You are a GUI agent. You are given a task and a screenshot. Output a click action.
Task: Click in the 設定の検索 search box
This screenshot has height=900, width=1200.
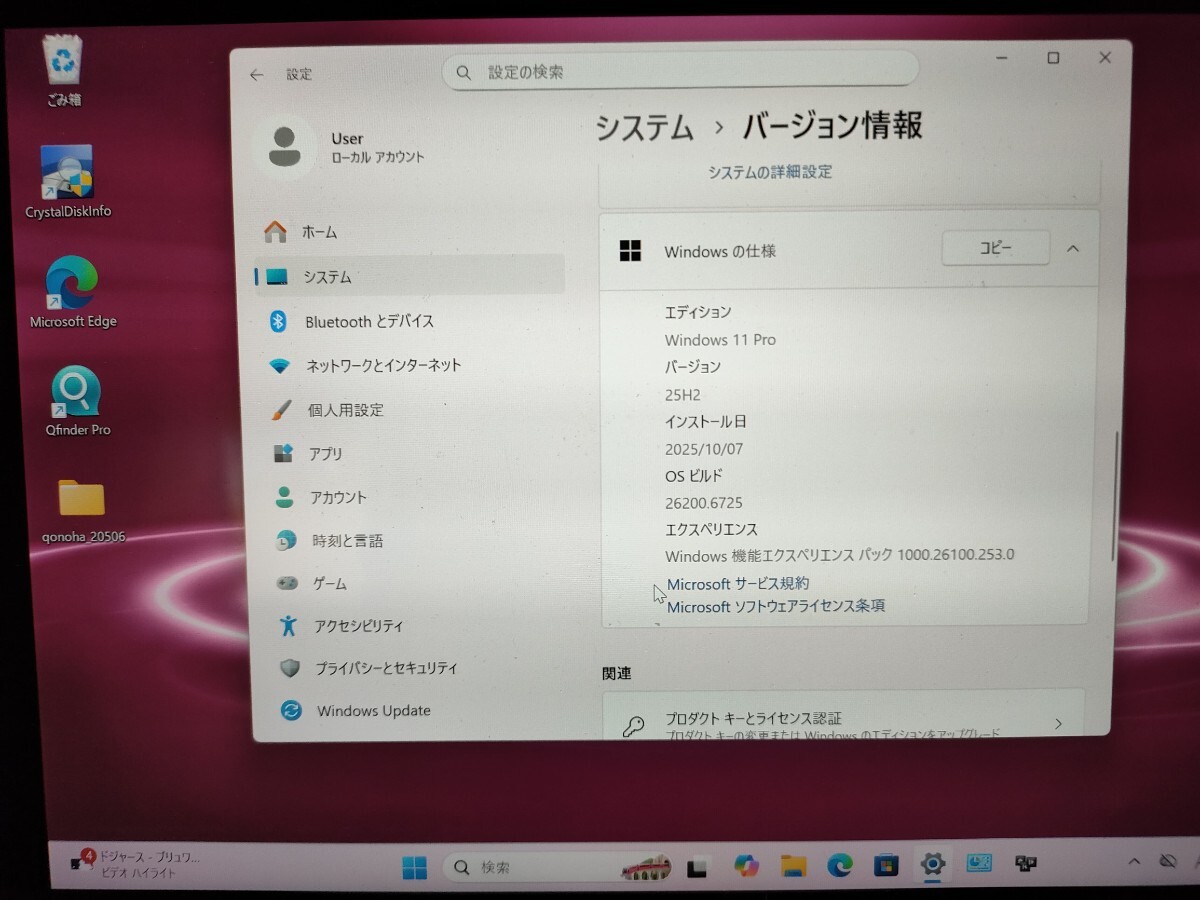point(680,72)
